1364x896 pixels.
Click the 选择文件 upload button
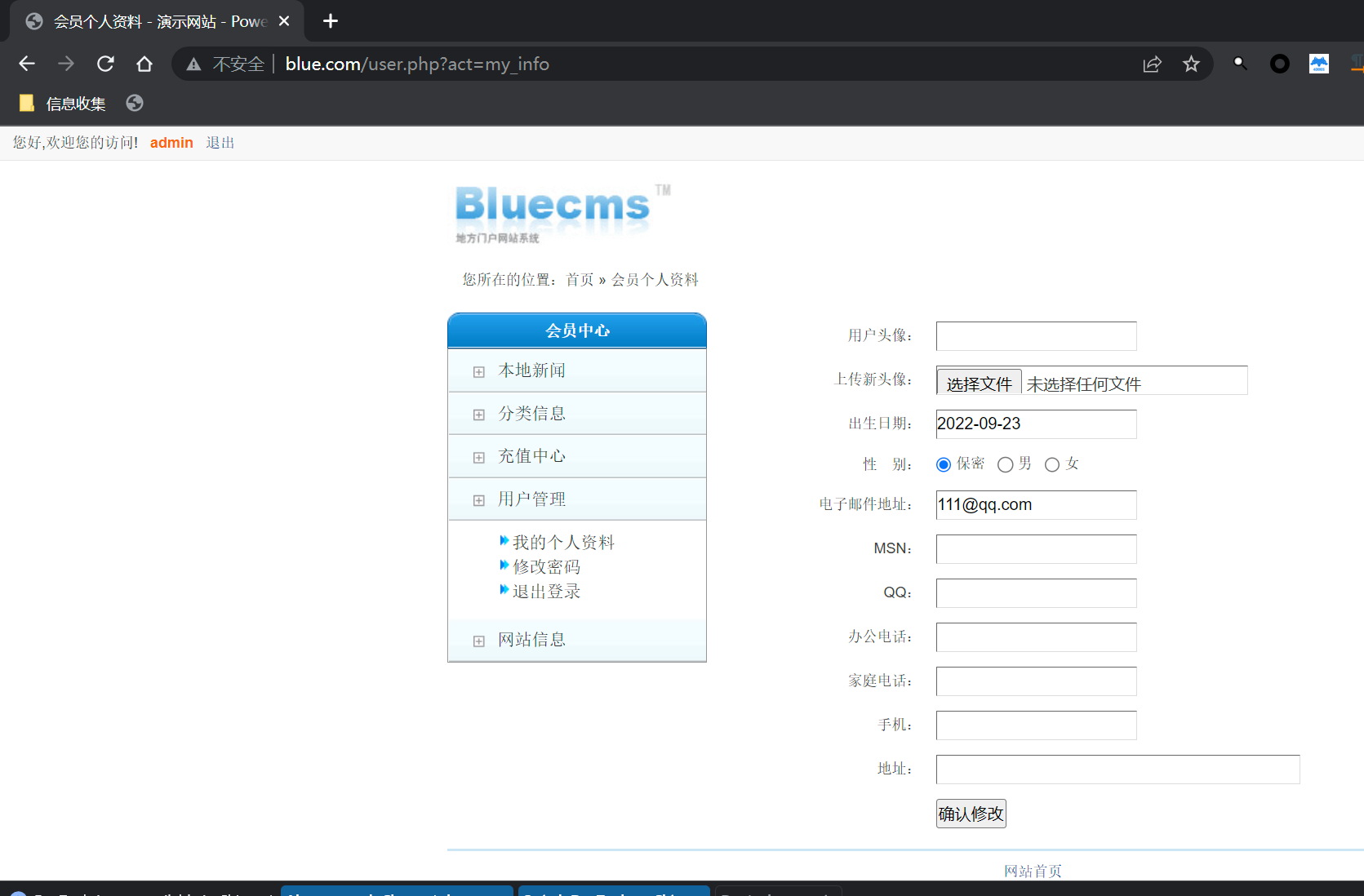pyautogui.click(x=979, y=384)
